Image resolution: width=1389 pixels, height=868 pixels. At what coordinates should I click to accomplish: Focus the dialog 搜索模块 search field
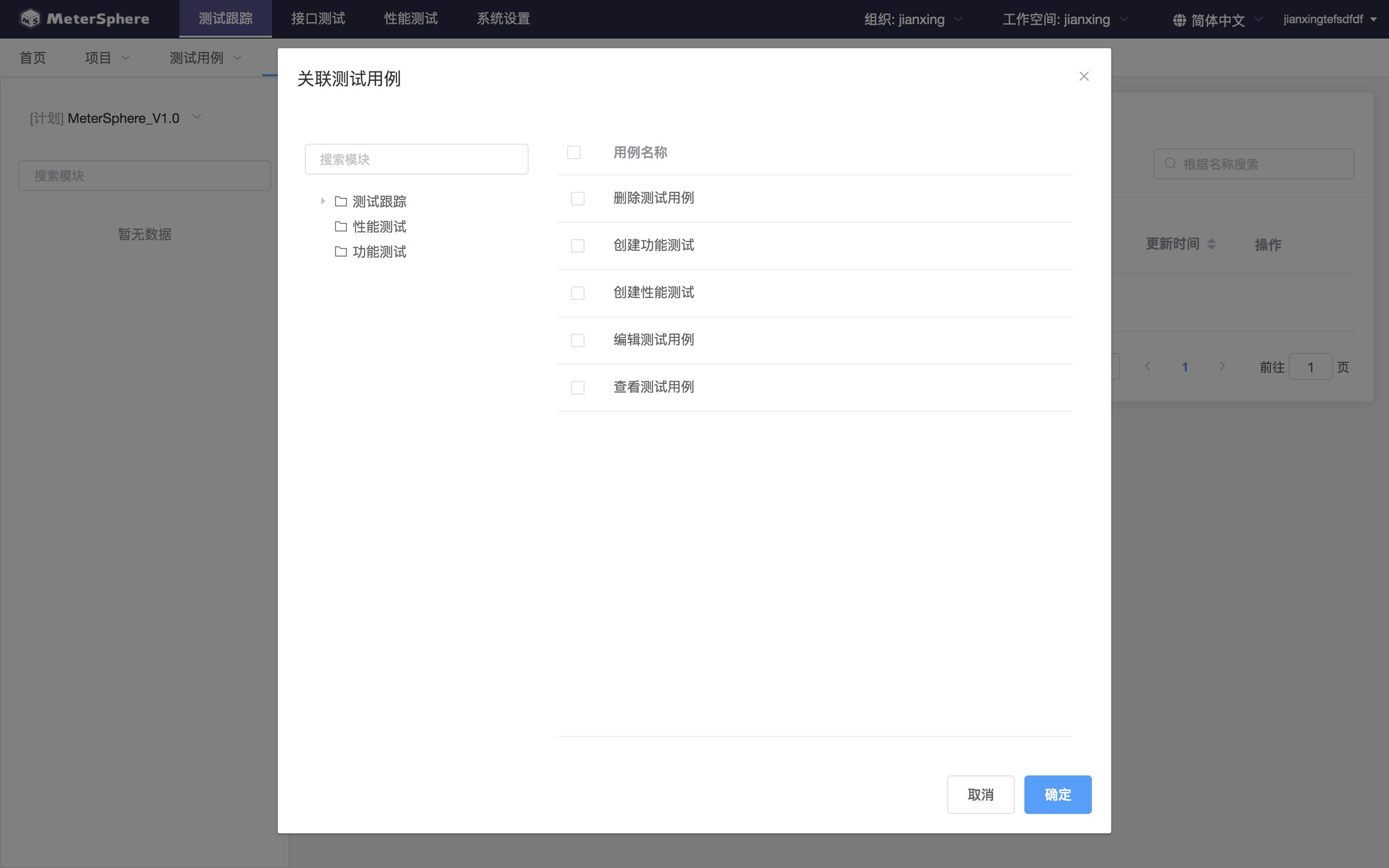tap(416, 159)
